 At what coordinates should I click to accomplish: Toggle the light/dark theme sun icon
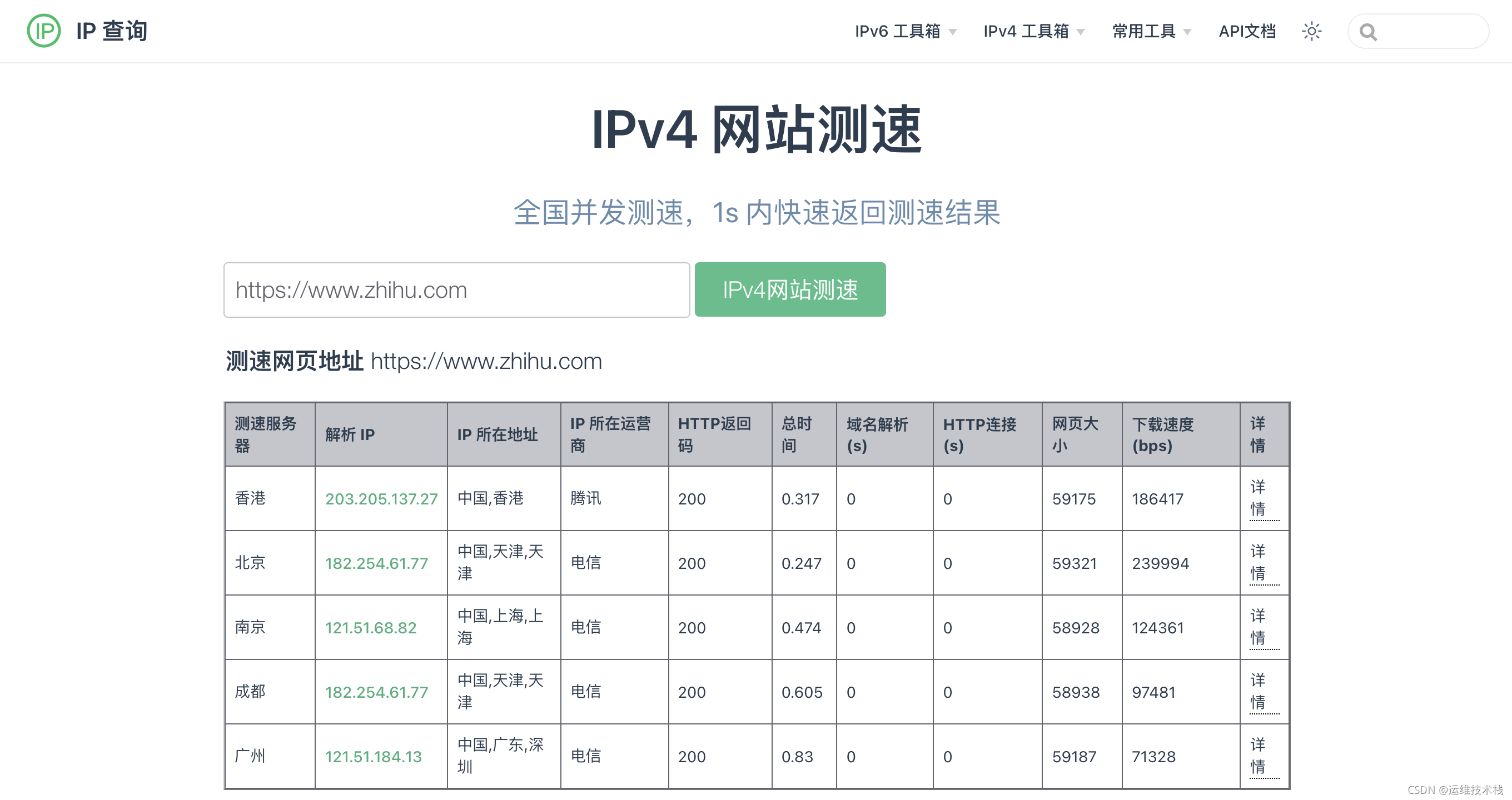click(1311, 31)
